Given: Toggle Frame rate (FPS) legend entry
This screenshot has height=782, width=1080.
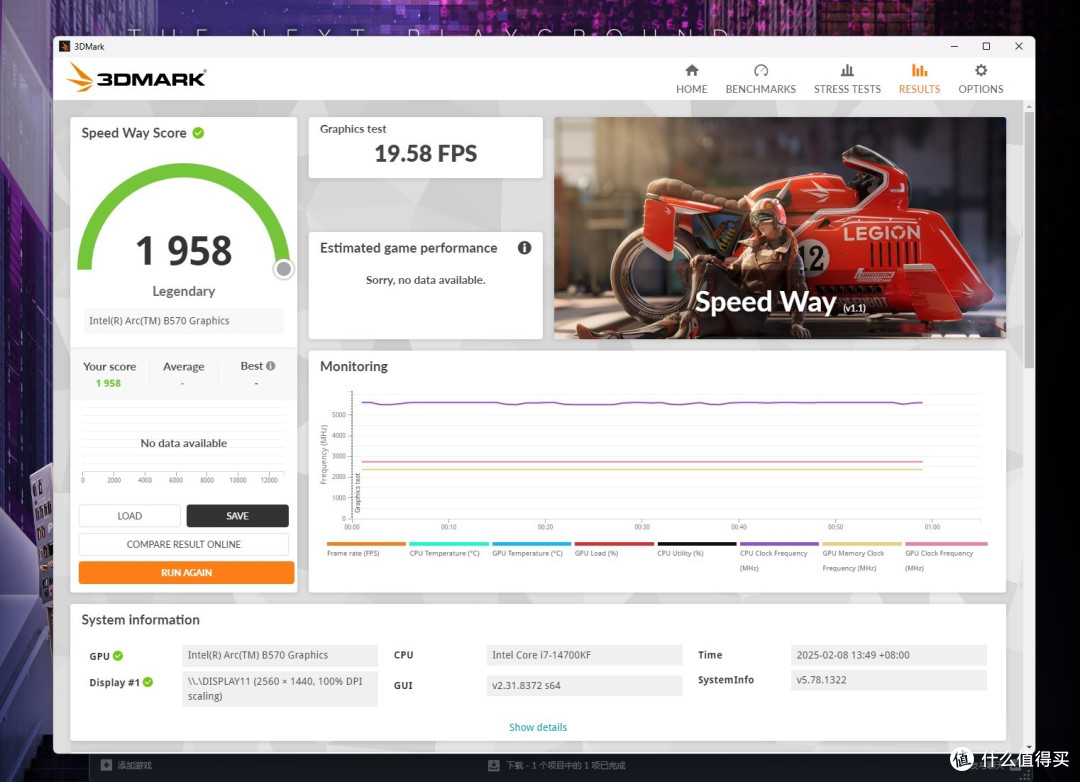Looking at the screenshot, I should point(366,550).
